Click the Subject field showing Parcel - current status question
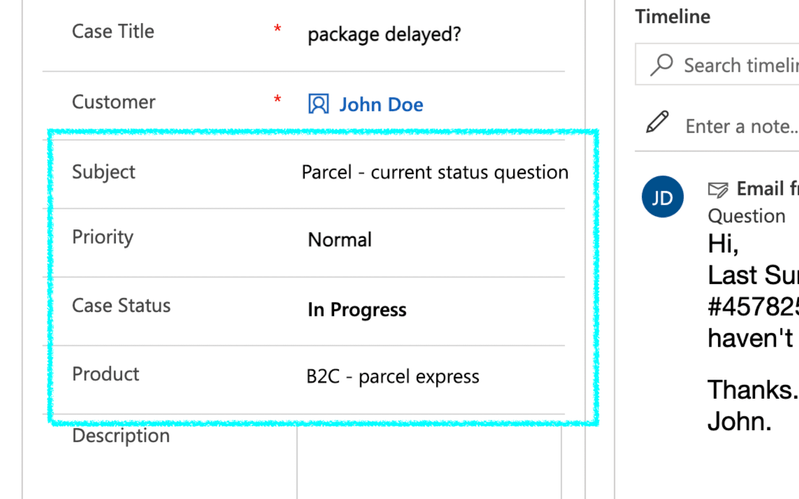The height and width of the screenshot is (499, 799). click(x=435, y=172)
